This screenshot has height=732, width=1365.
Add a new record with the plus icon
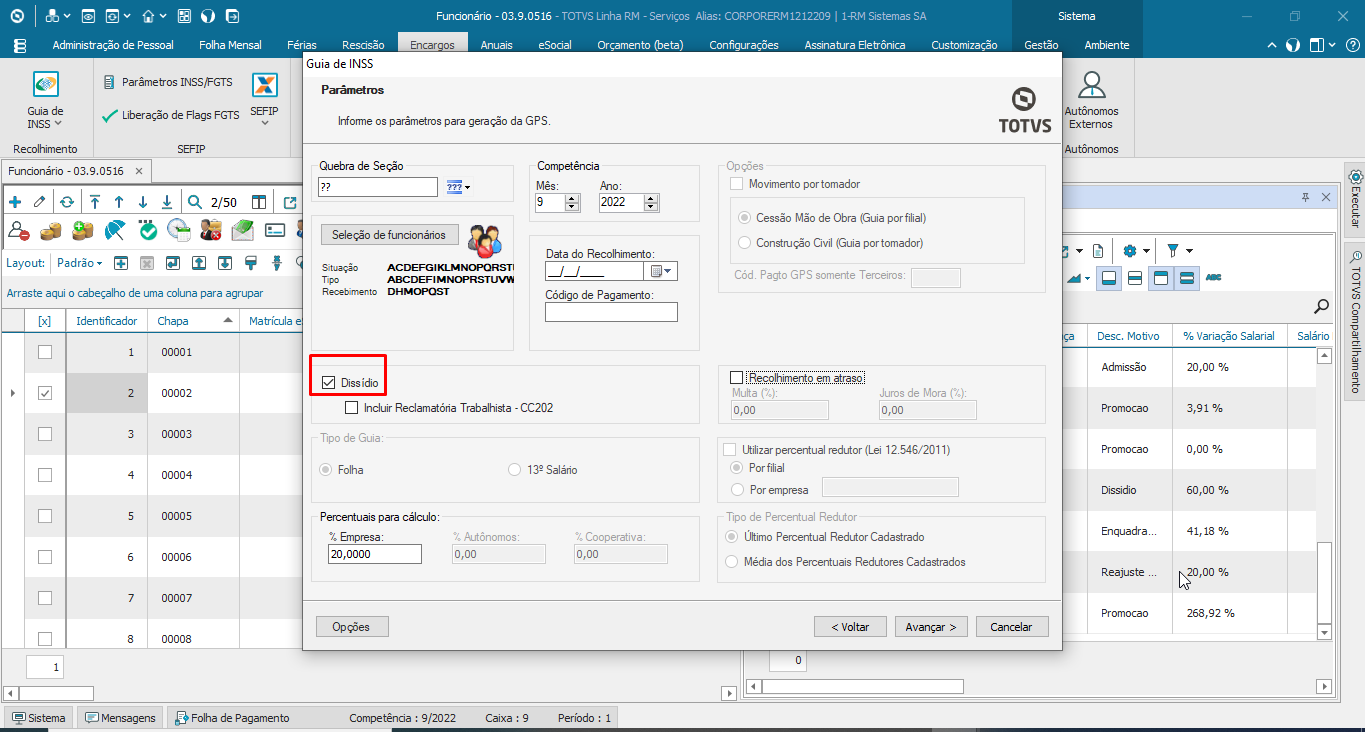click(x=15, y=202)
